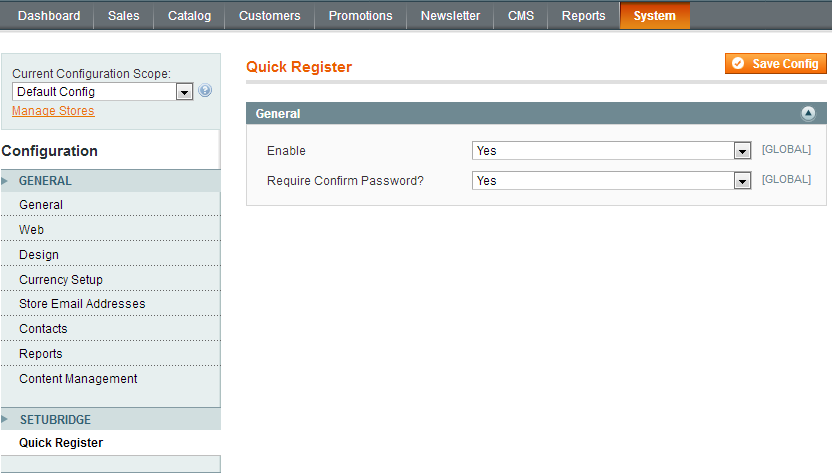Select Web in configuration sidebar

click(x=31, y=230)
